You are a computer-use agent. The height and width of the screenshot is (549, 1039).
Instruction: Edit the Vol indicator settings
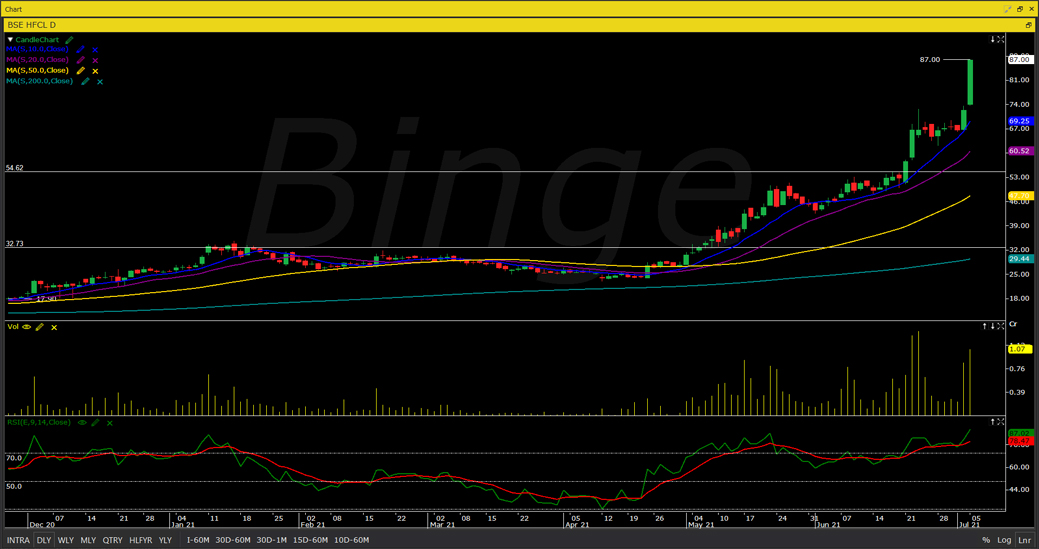[40, 326]
